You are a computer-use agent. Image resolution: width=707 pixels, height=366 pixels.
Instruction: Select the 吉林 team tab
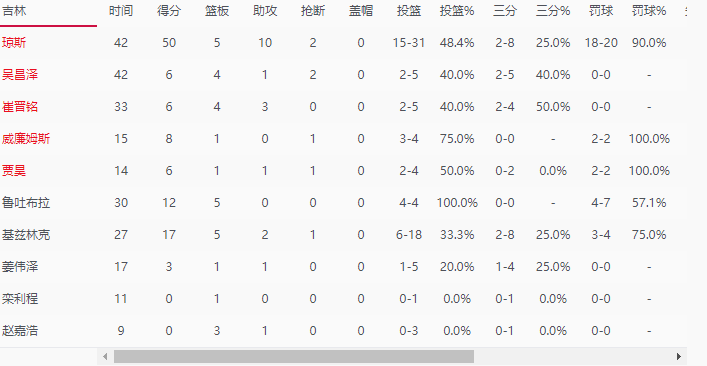pos(48,12)
